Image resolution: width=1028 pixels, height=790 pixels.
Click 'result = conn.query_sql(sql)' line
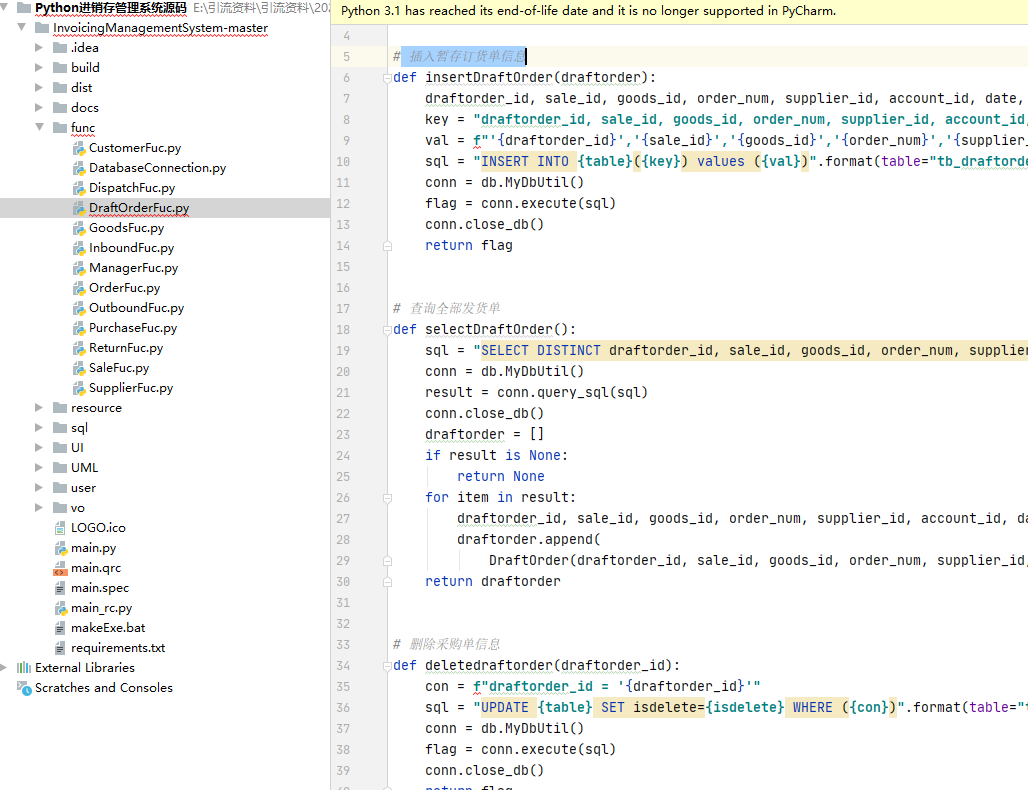(536, 392)
